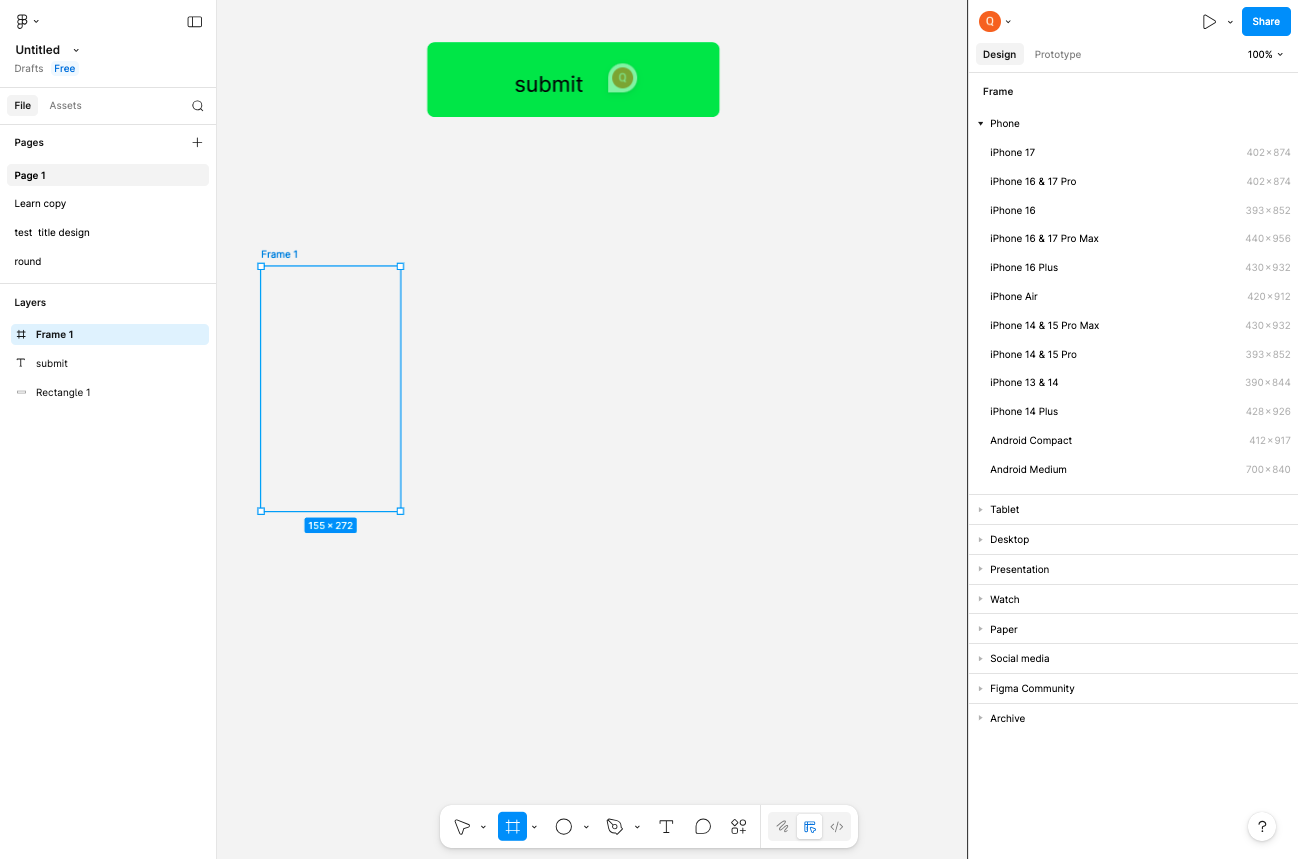The image size is (1298, 859).
Task: Click the rectangle icon of Rectangle 1 layer
Action: tap(21, 393)
